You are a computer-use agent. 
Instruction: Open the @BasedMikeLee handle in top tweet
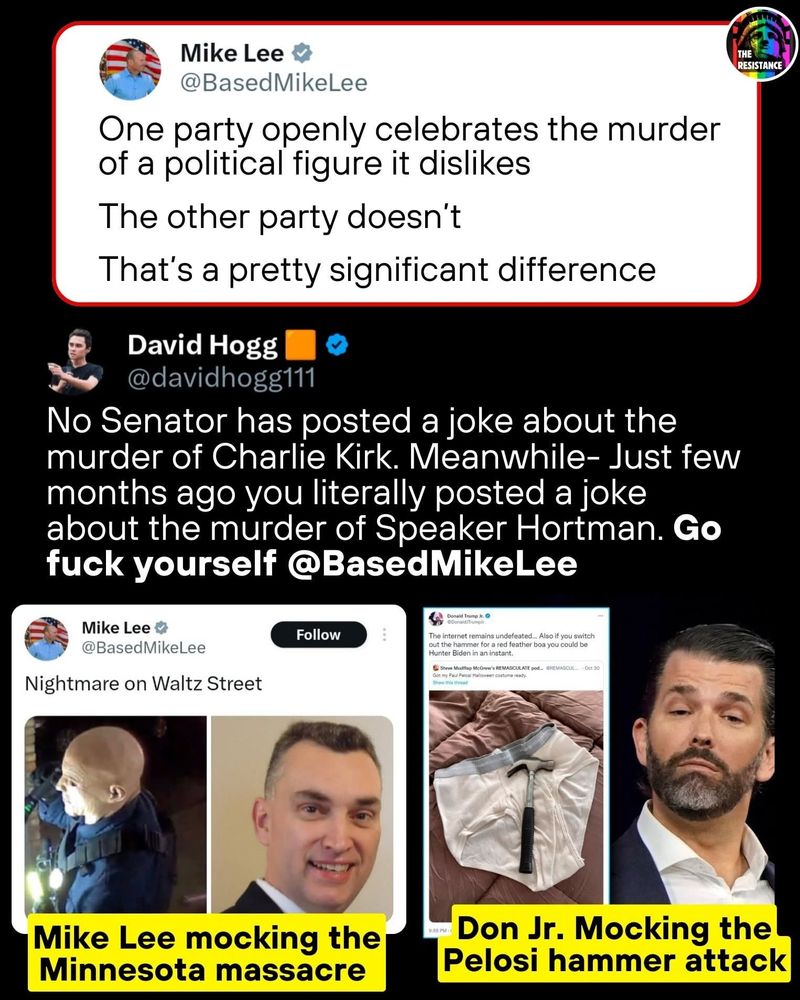274,83
